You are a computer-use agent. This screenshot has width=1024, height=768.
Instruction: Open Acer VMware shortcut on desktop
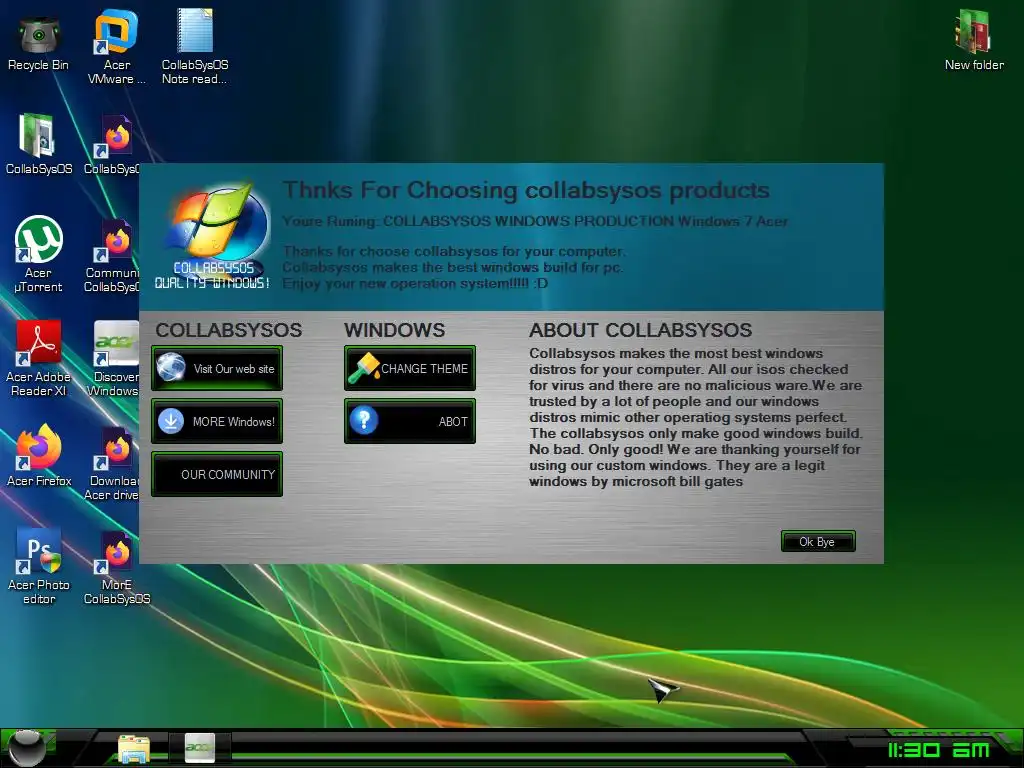[x=116, y=47]
